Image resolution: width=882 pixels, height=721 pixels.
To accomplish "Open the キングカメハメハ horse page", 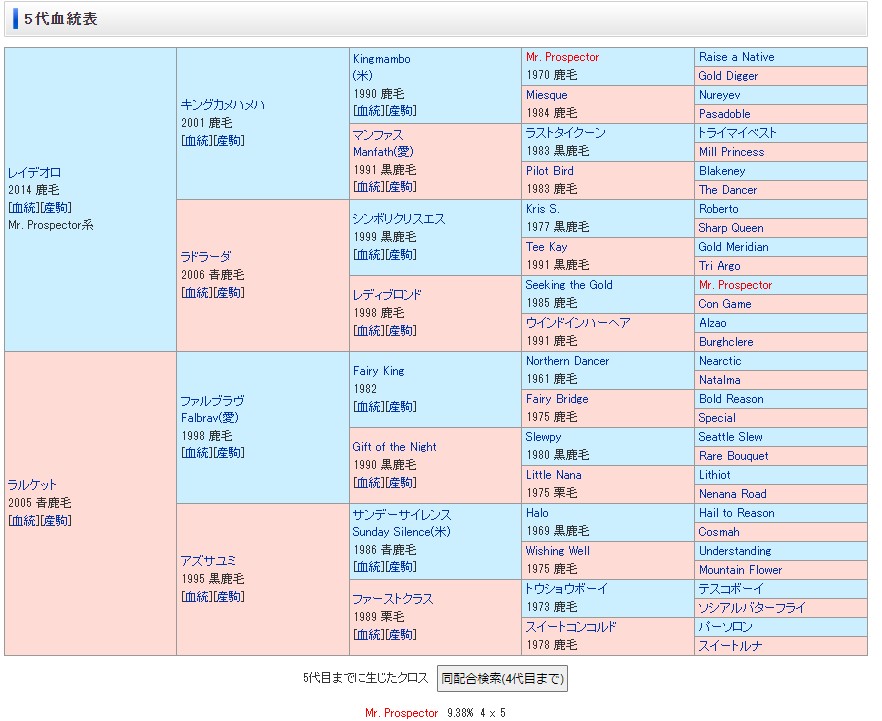I will [x=222, y=104].
